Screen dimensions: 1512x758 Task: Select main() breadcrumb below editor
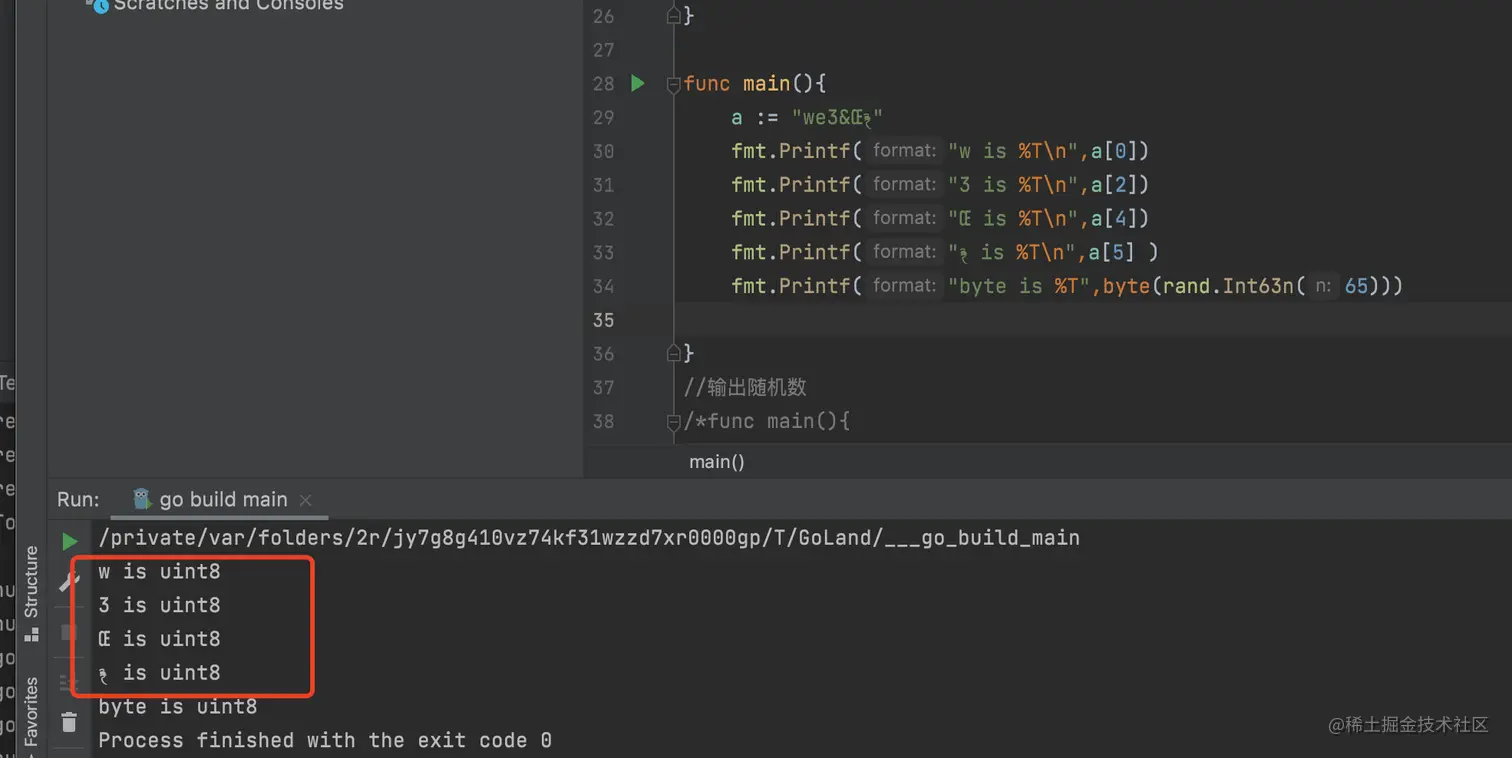click(x=717, y=462)
